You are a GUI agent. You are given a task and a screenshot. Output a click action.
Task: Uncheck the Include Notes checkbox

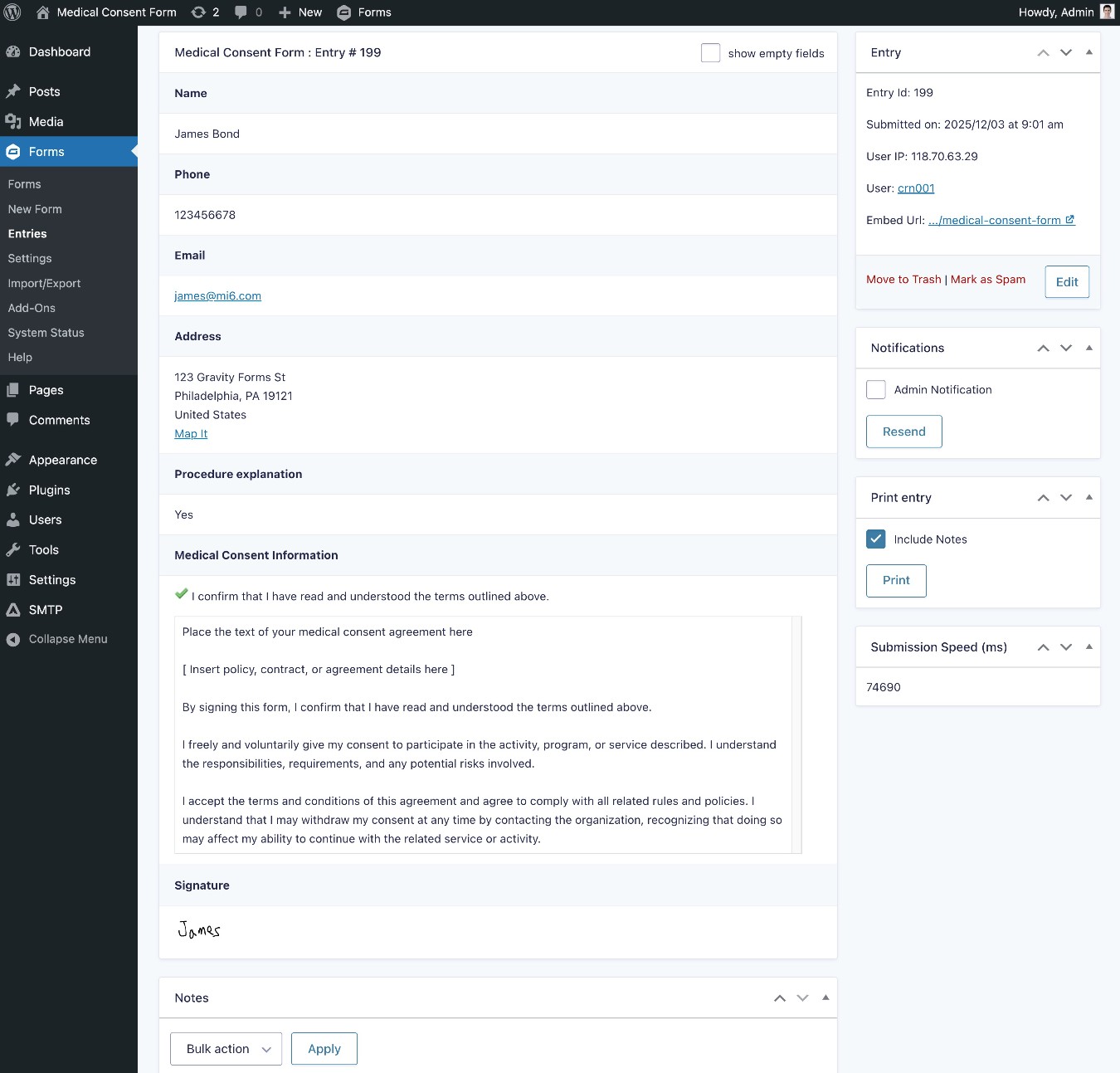point(875,539)
